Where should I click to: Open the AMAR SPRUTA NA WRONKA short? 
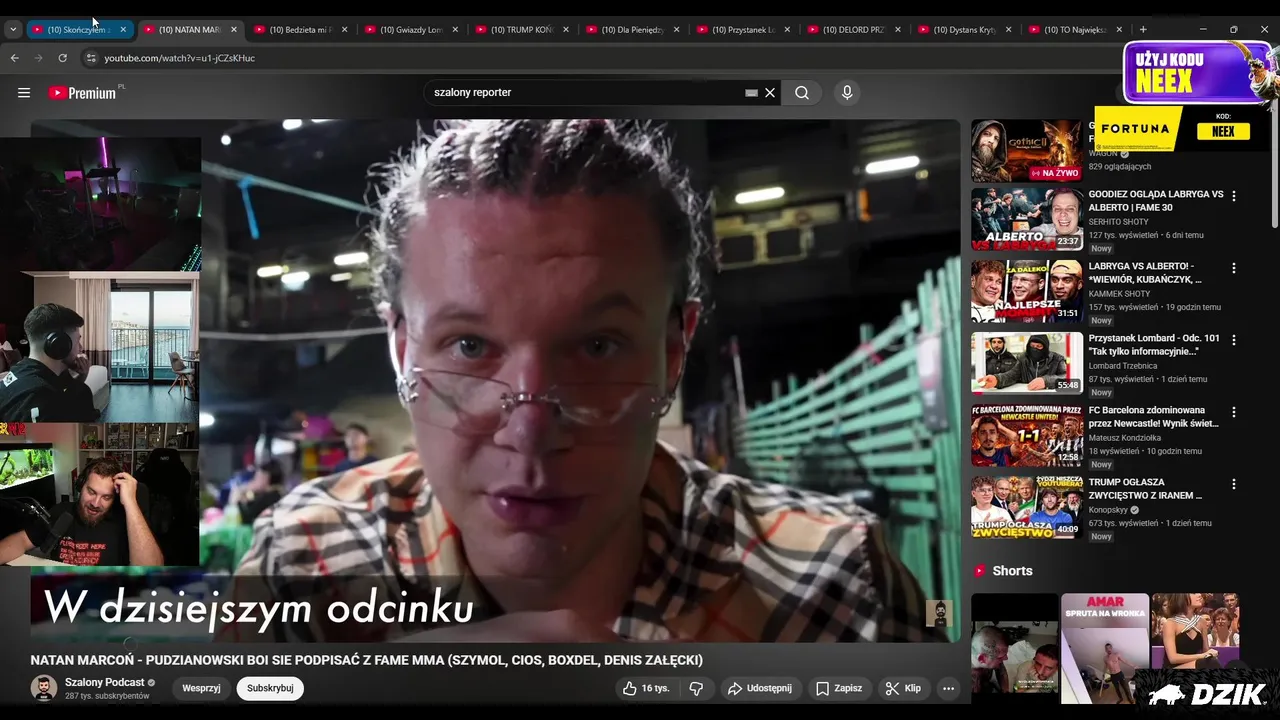pyautogui.click(x=1105, y=648)
